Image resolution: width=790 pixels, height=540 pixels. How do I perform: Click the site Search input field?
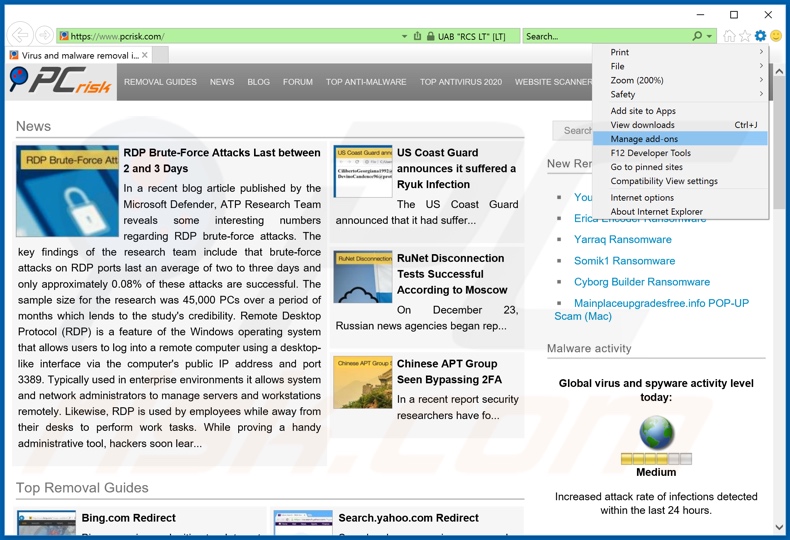573,130
